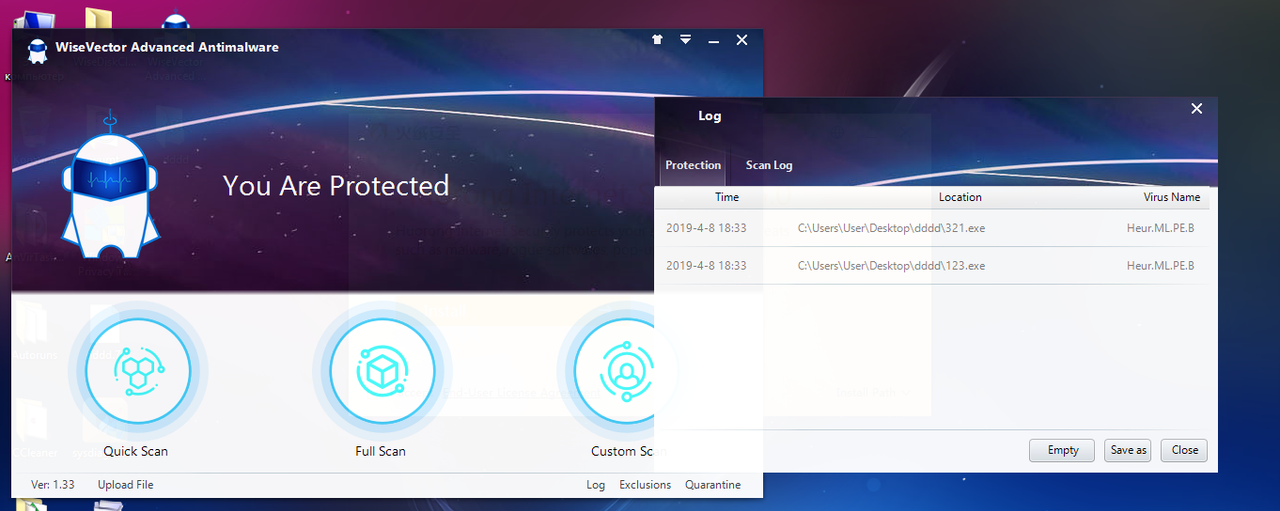Open the Exclusions list link
1280x511 pixels.
645,485
